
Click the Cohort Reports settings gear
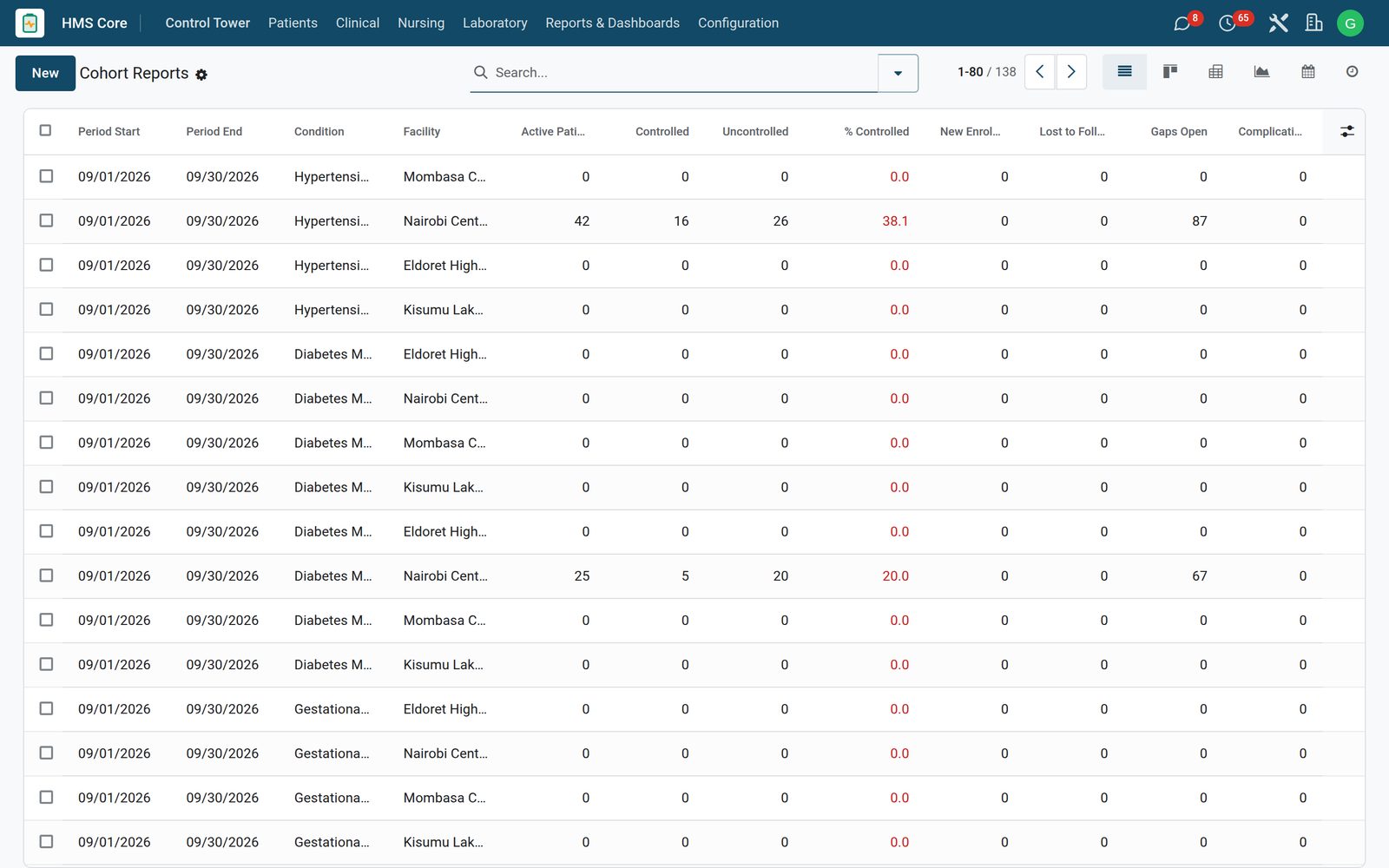[x=201, y=75]
